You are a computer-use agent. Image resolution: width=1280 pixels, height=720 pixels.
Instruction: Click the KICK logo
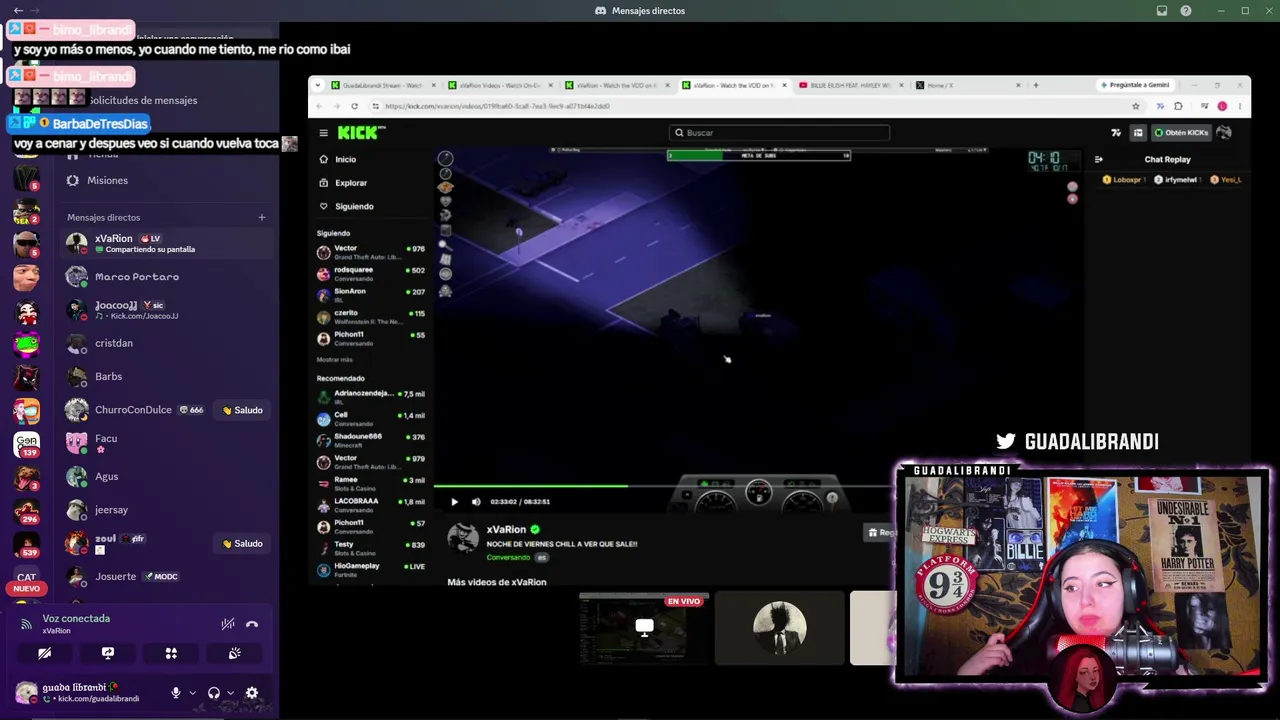[x=358, y=132]
